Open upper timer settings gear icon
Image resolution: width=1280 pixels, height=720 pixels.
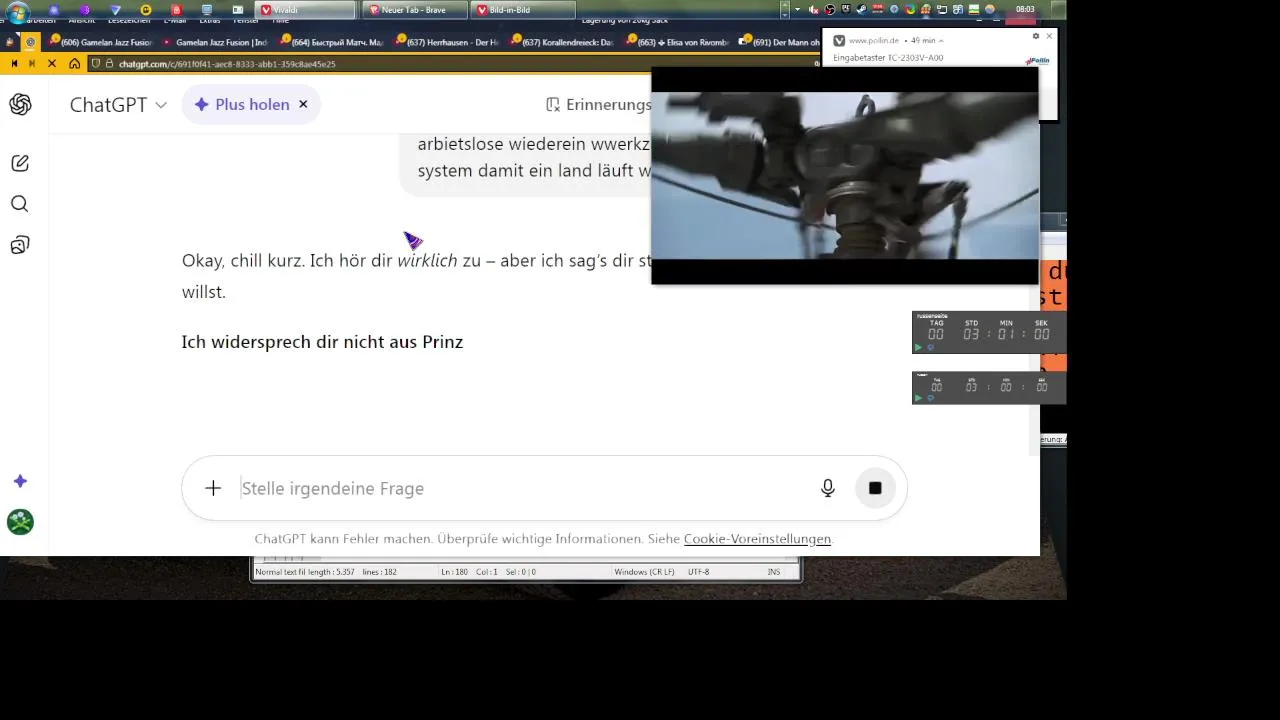click(930, 347)
